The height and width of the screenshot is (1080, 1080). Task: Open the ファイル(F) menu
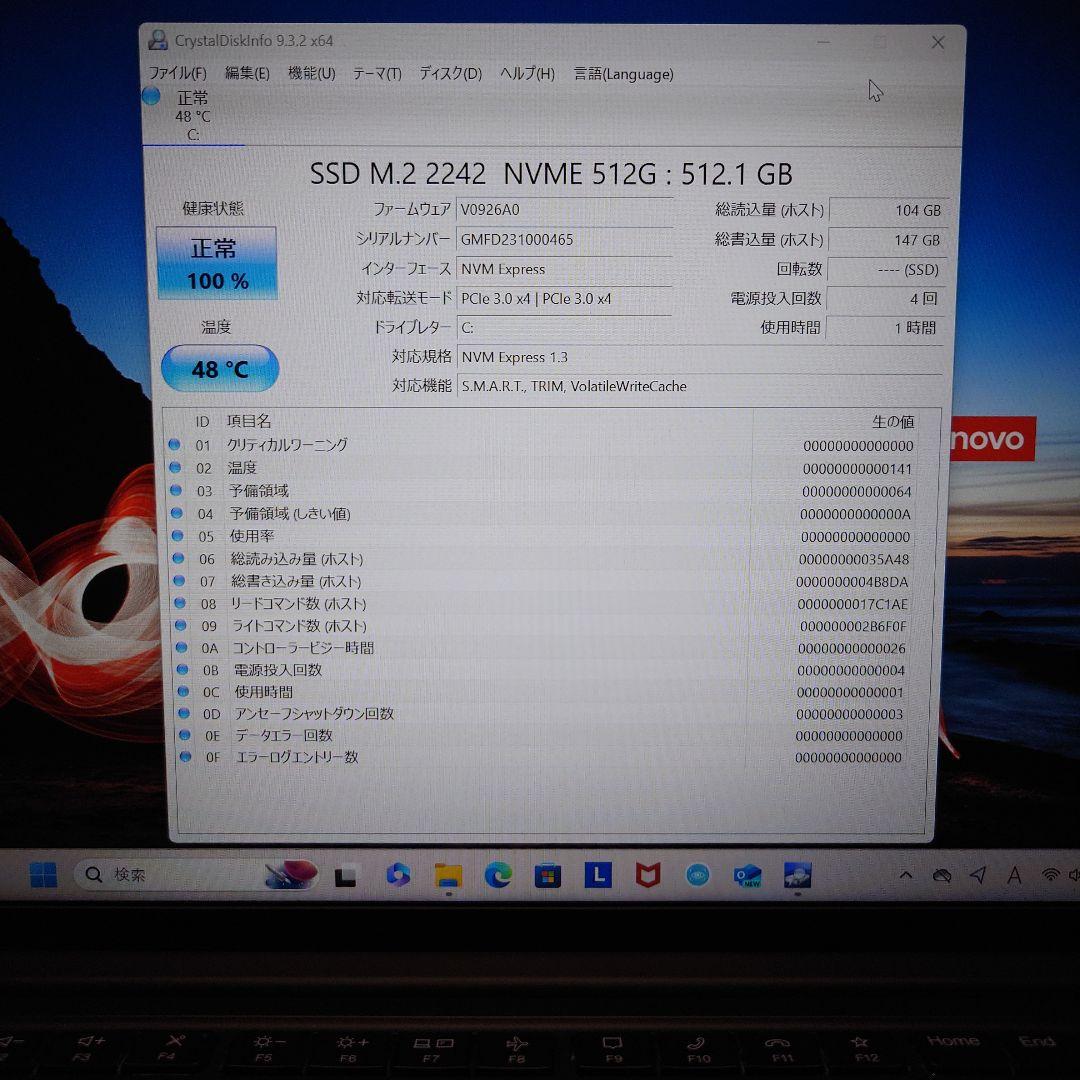click(177, 74)
